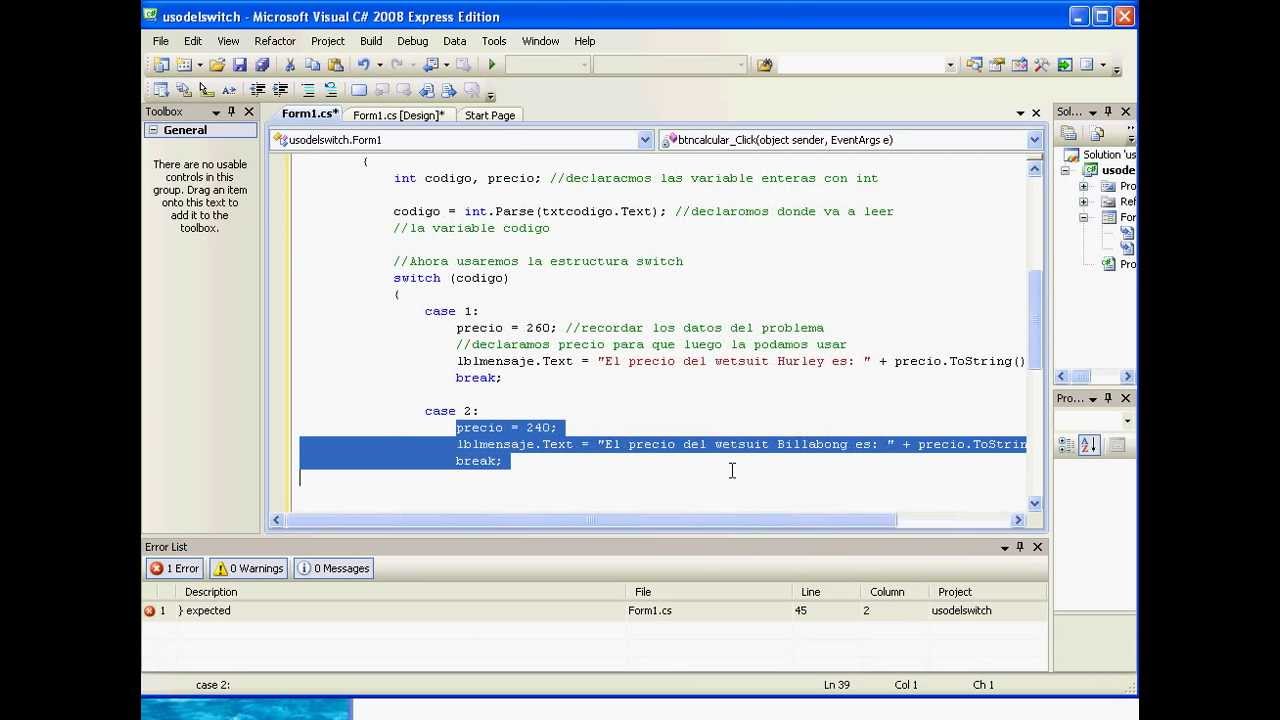Select the '} expected' error row
Image resolution: width=1280 pixels, height=720 pixels.
[595, 610]
